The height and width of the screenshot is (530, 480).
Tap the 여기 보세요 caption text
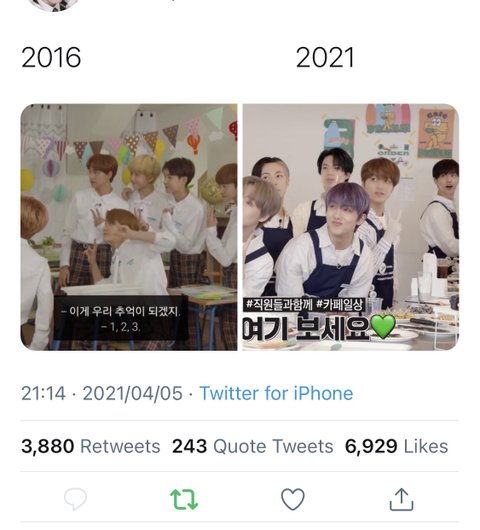coord(306,328)
